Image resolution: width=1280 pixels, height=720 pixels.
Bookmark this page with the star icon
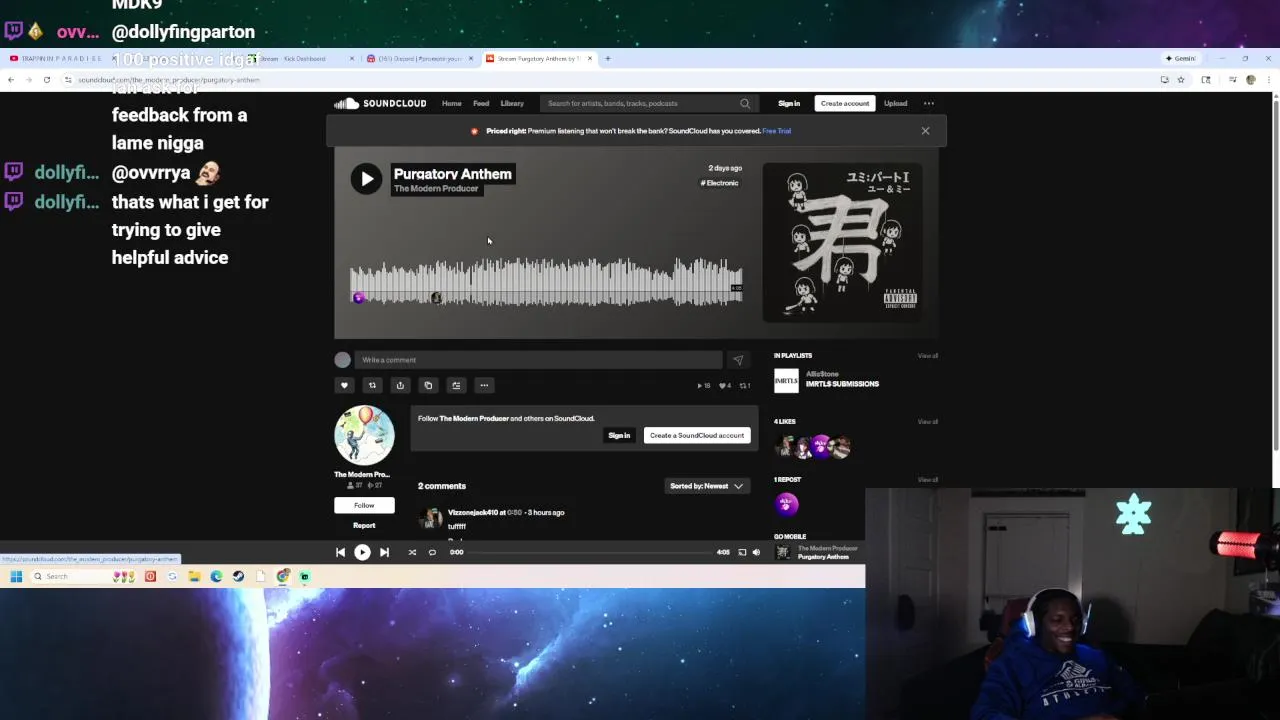click(1181, 80)
